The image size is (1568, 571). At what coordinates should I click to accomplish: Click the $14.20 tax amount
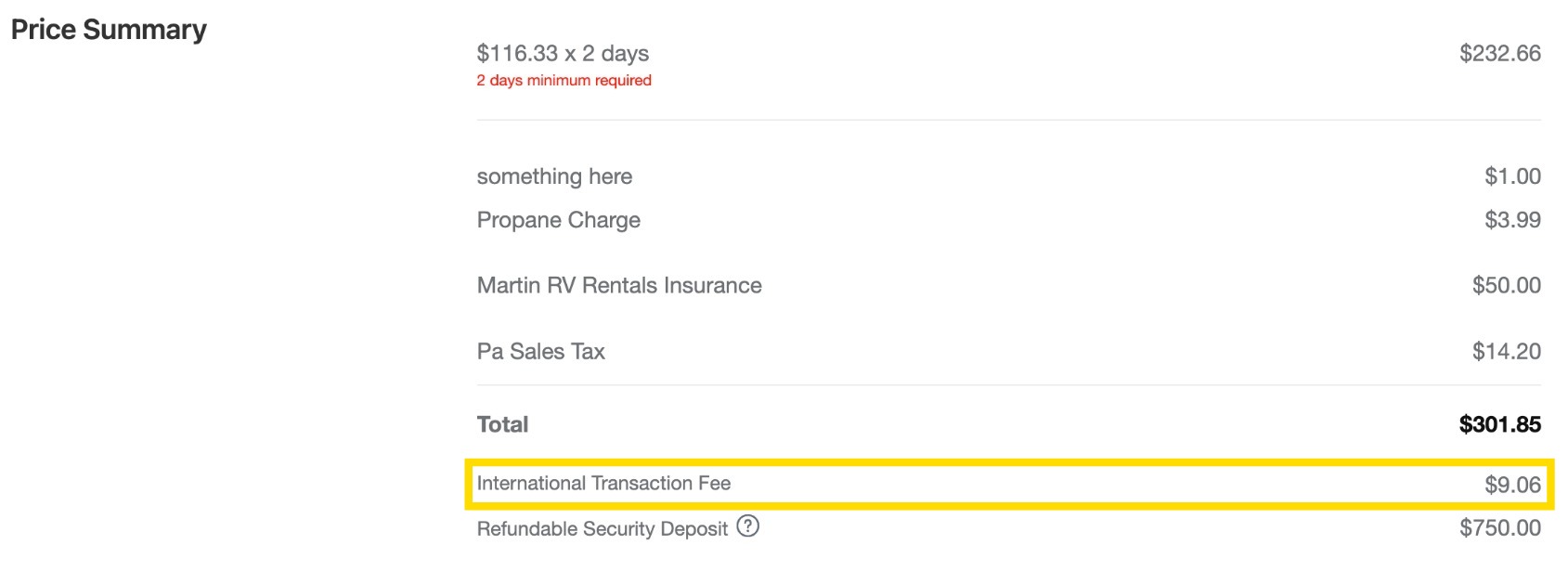click(1507, 352)
